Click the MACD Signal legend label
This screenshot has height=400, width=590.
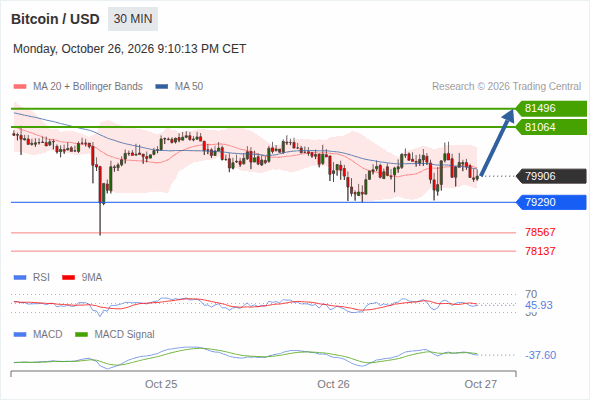(125, 334)
